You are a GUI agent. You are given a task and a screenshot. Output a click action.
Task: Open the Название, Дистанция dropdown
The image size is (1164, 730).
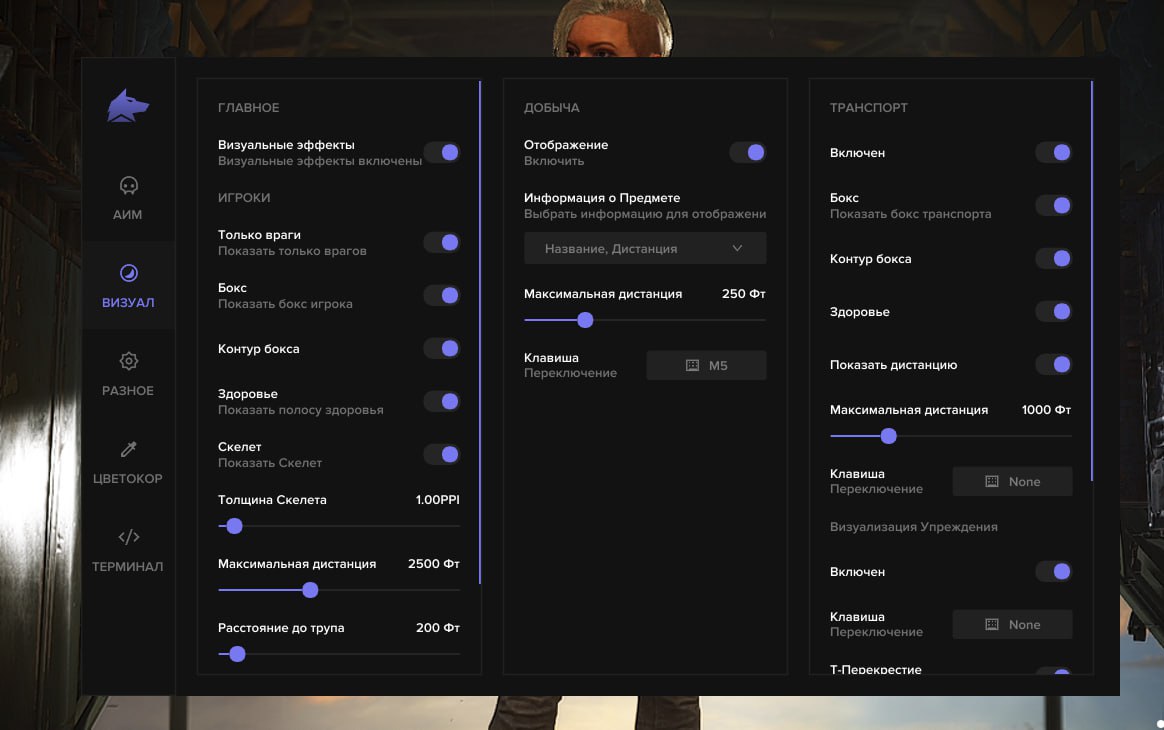click(x=644, y=247)
